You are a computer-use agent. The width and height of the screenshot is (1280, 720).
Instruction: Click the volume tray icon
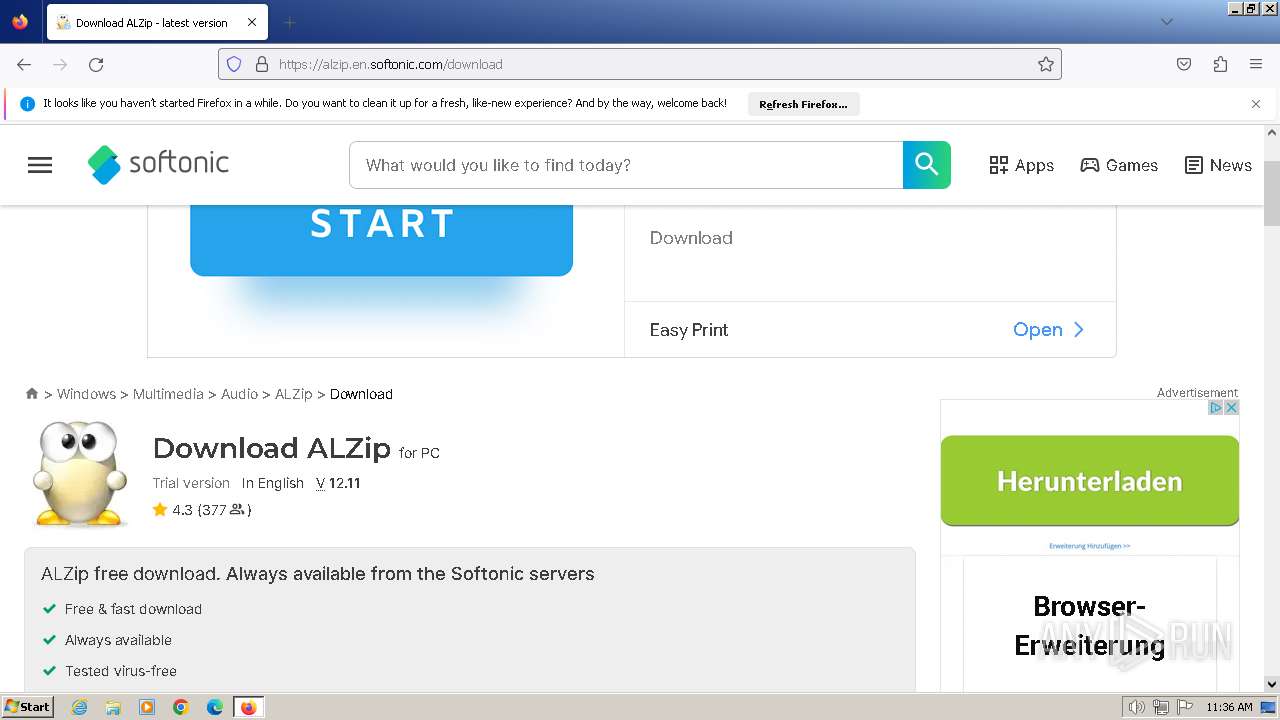coord(1136,707)
